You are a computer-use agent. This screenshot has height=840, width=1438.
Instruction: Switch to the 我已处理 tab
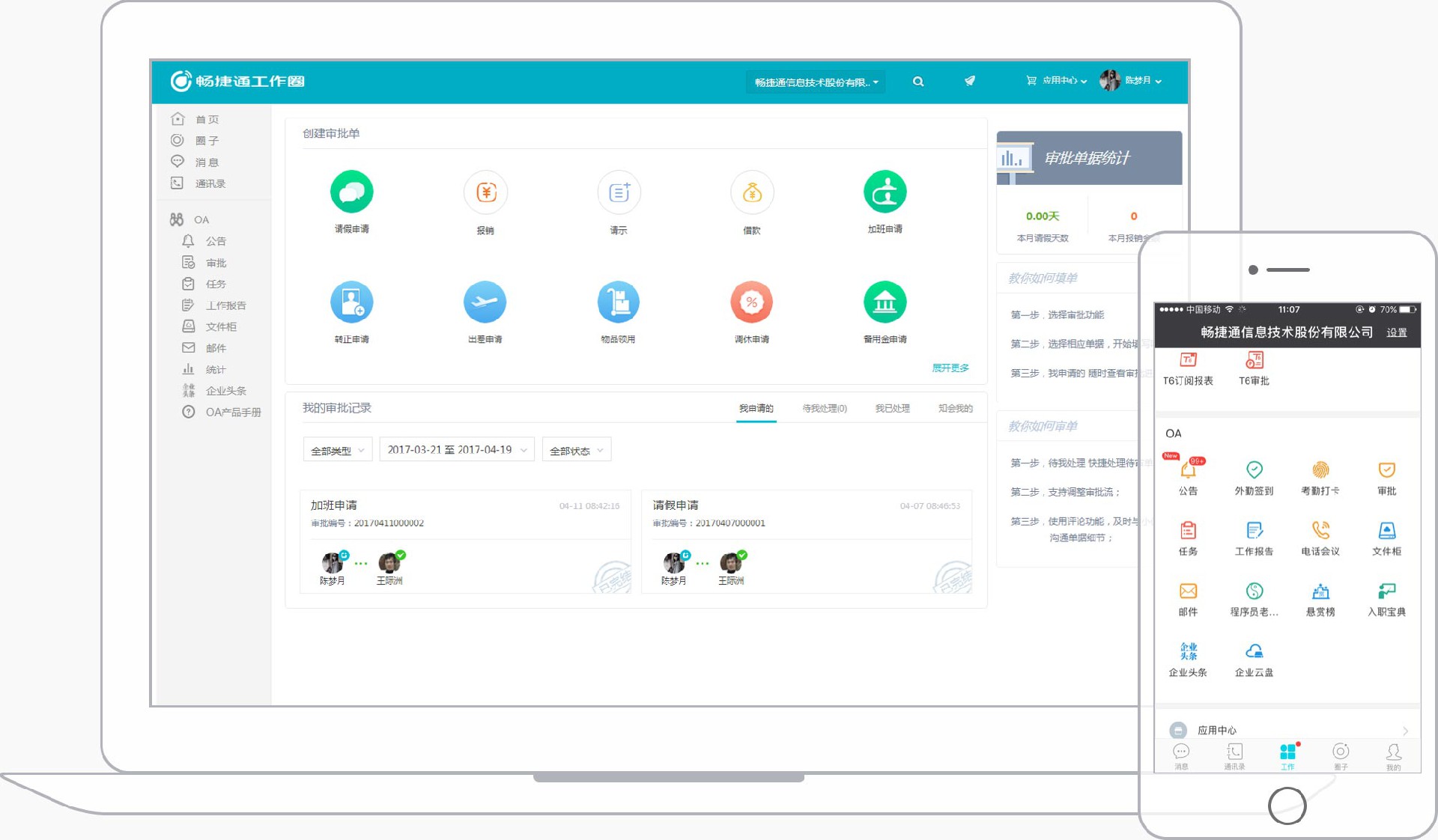click(893, 409)
